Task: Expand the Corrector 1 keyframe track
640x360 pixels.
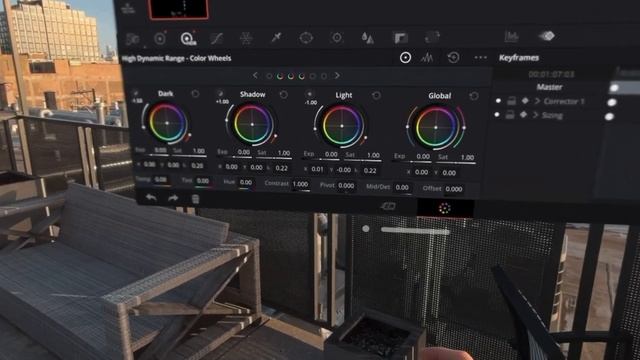Action: tap(538, 101)
